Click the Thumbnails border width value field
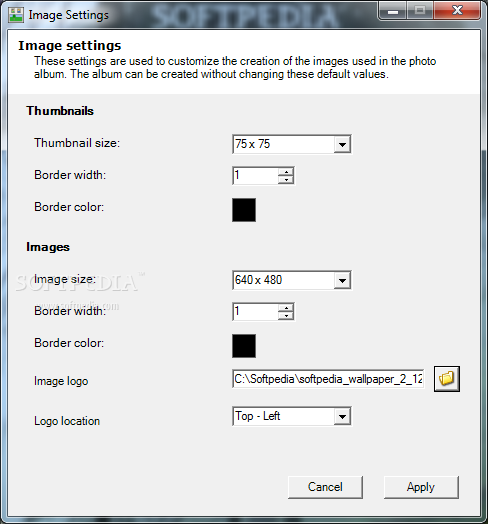Image resolution: width=488 pixels, height=524 pixels. [x=255, y=176]
